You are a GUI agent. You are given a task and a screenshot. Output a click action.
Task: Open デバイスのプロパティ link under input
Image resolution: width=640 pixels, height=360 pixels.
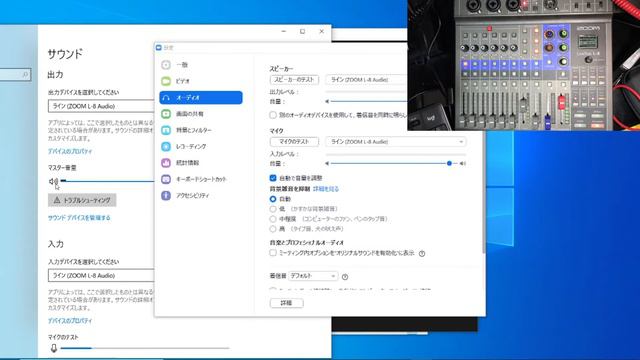70,321
